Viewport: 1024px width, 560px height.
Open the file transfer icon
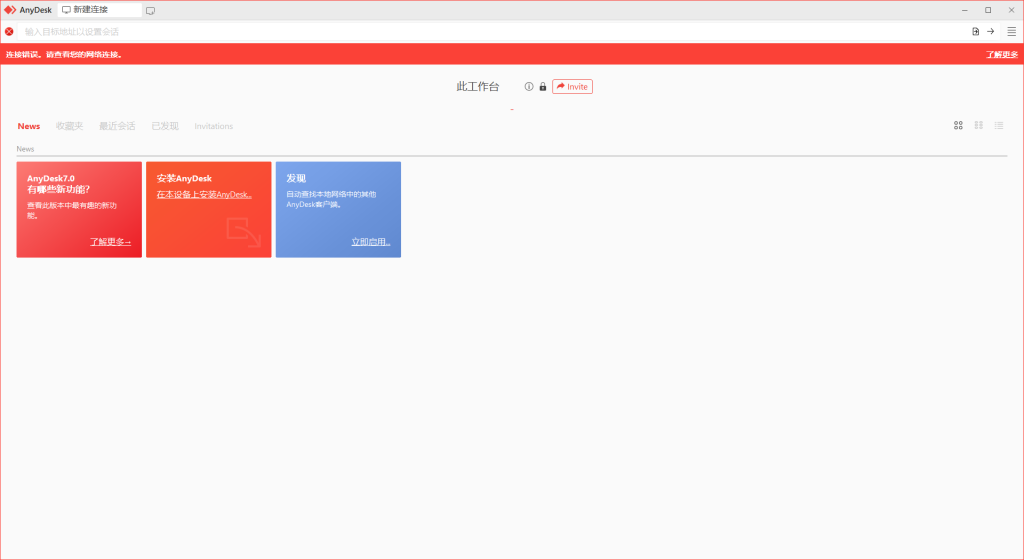click(x=976, y=31)
